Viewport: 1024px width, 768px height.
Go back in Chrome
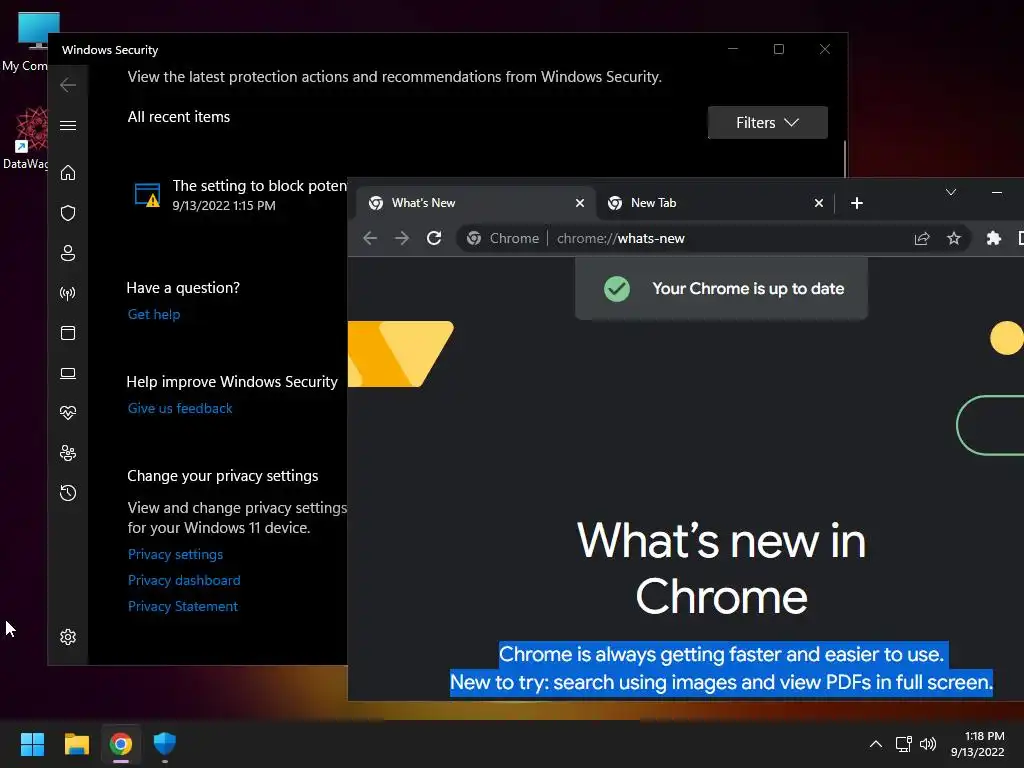coord(370,238)
